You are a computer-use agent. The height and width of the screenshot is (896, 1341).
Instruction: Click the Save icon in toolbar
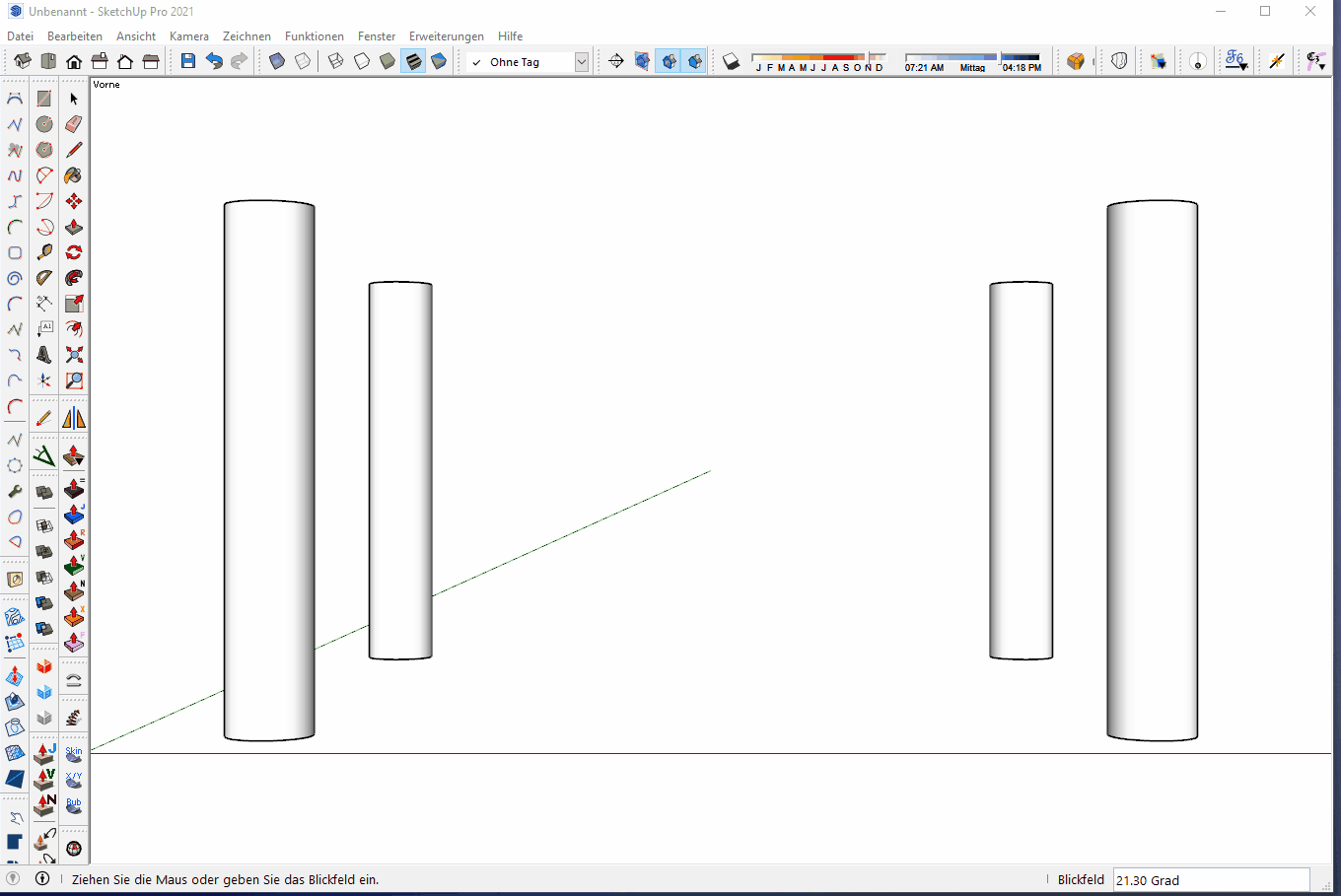pyautogui.click(x=188, y=61)
